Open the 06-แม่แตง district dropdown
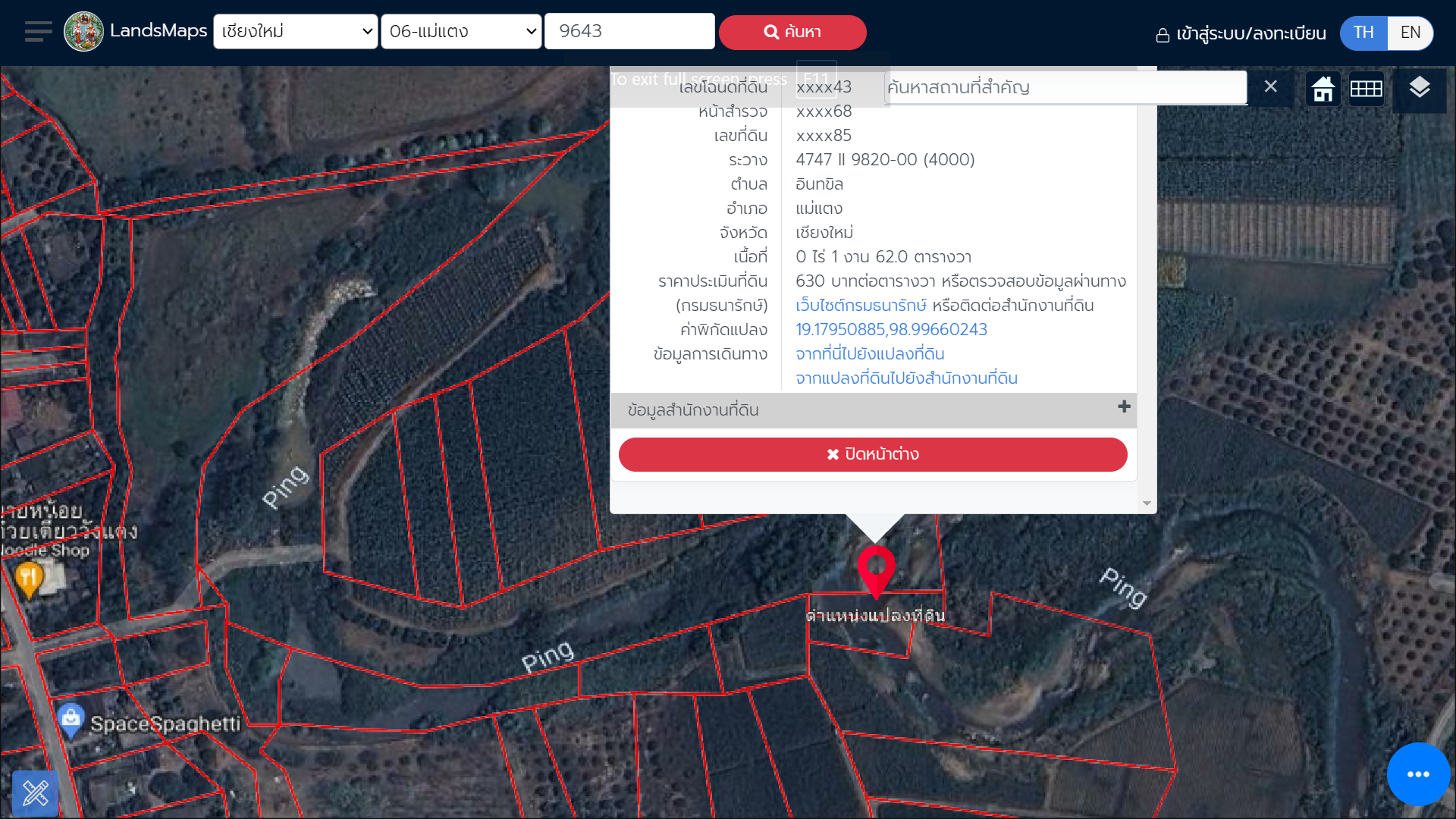Image resolution: width=1456 pixels, height=819 pixels. tap(461, 32)
